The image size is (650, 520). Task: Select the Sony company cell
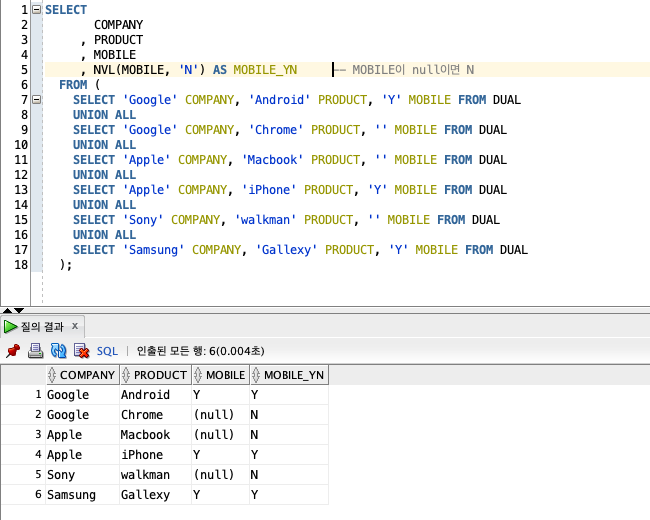coord(82,474)
